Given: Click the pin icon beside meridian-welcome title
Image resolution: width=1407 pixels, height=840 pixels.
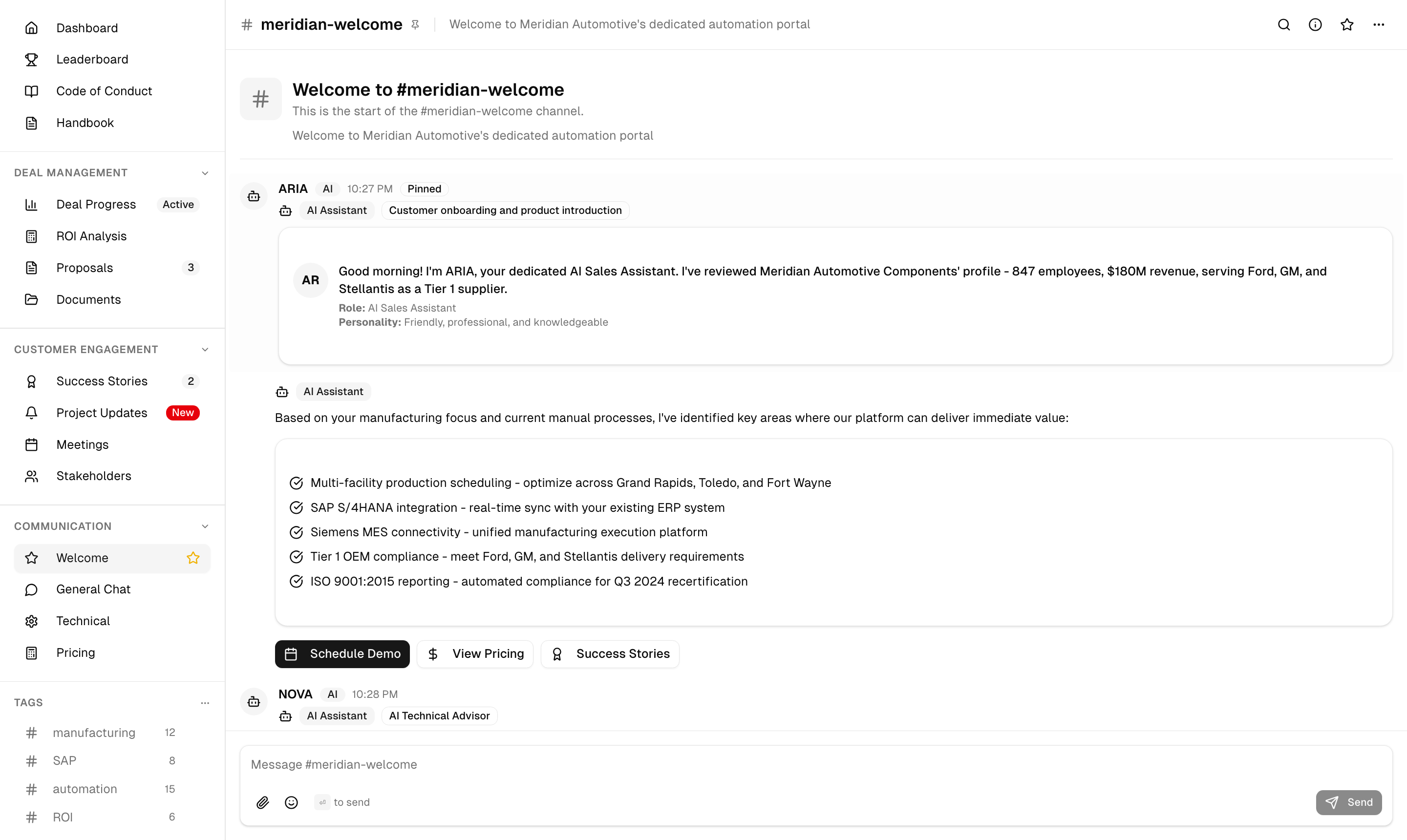Looking at the screenshot, I should click(x=415, y=24).
